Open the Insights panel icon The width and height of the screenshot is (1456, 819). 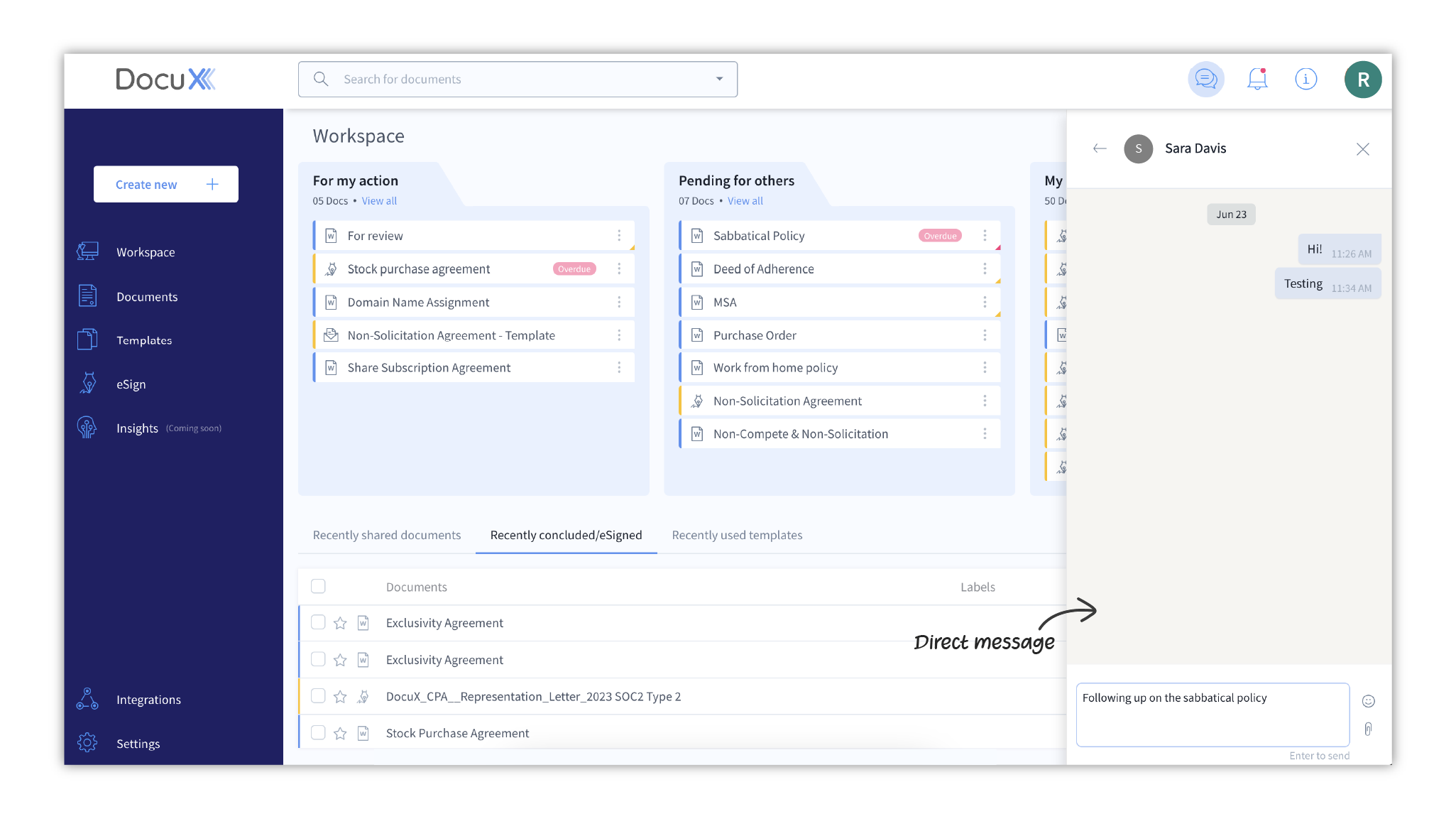[87, 427]
